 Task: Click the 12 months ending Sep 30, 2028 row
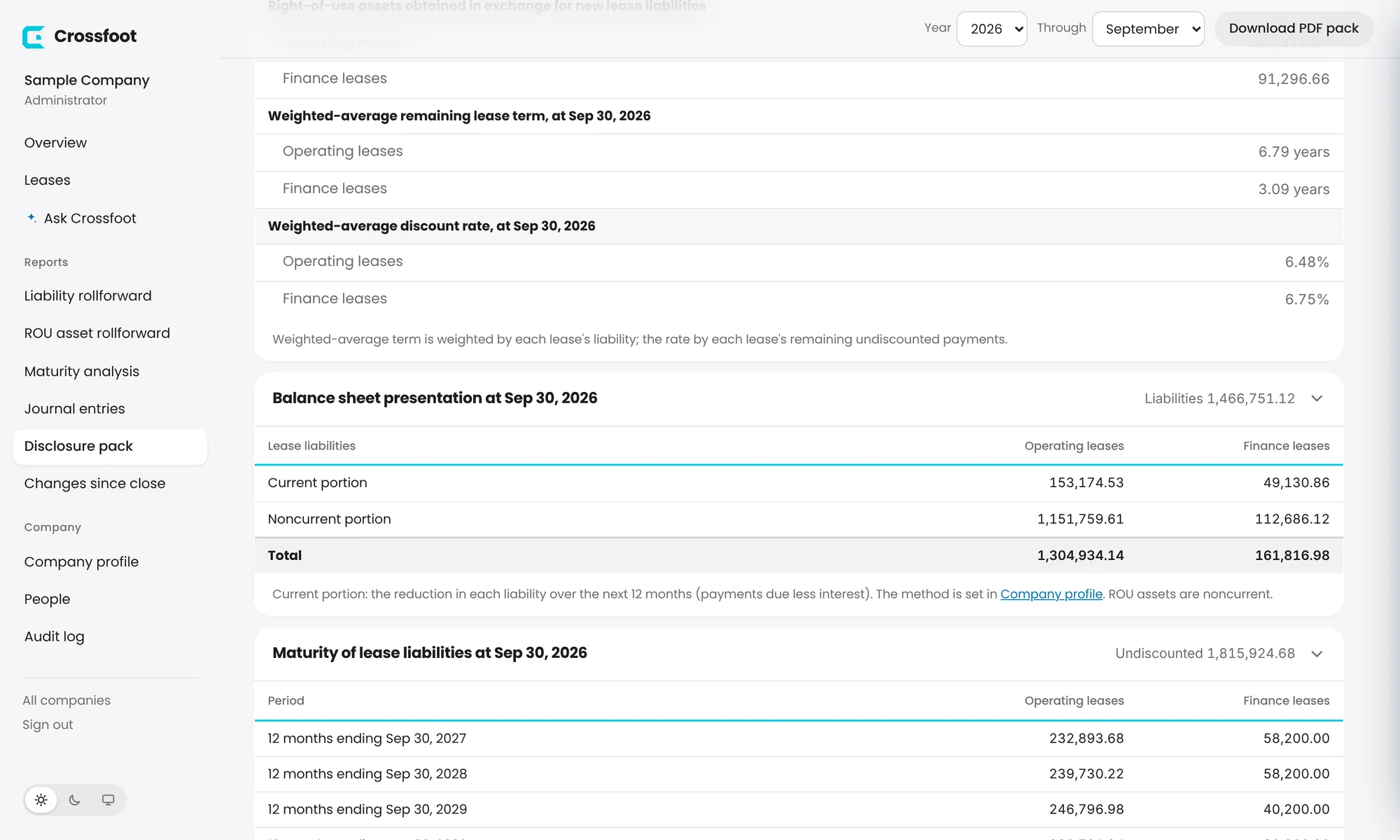click(x=799, y=774)
